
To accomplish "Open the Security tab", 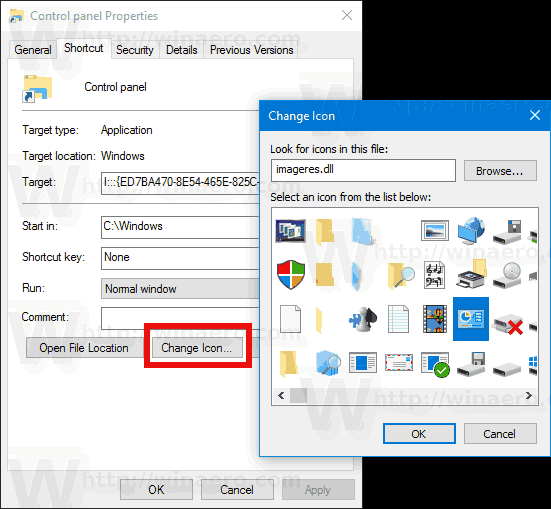I will pos(135,50).
